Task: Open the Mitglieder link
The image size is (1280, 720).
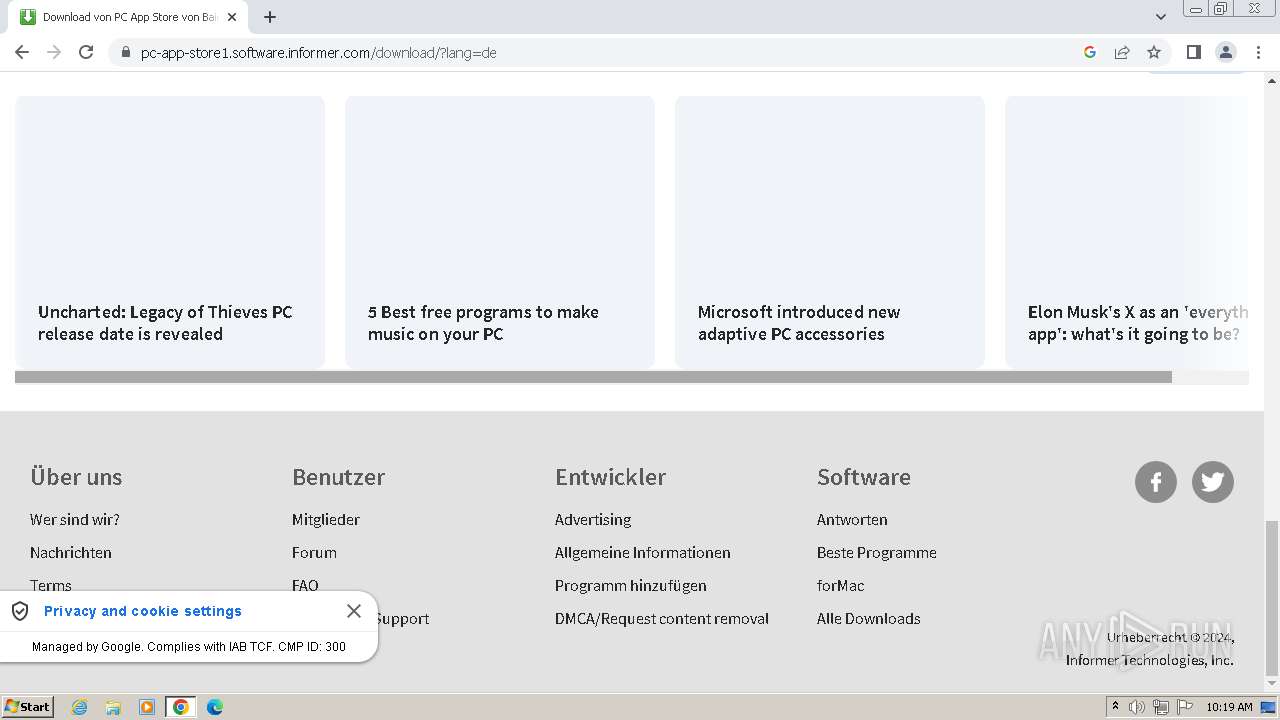Action: [326, 519]
